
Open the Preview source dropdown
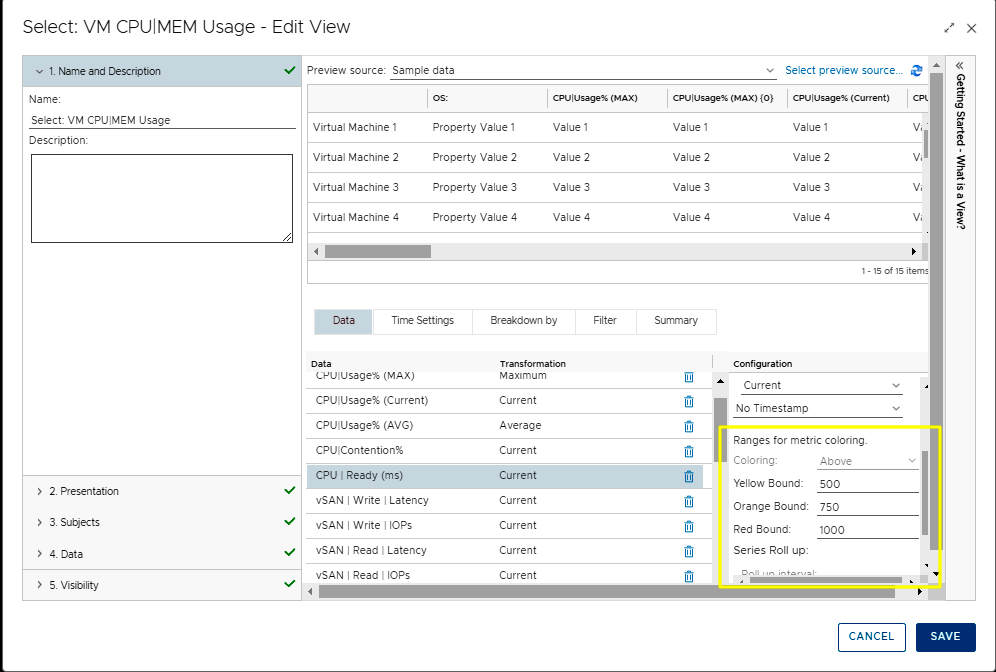tap(582, 71)
